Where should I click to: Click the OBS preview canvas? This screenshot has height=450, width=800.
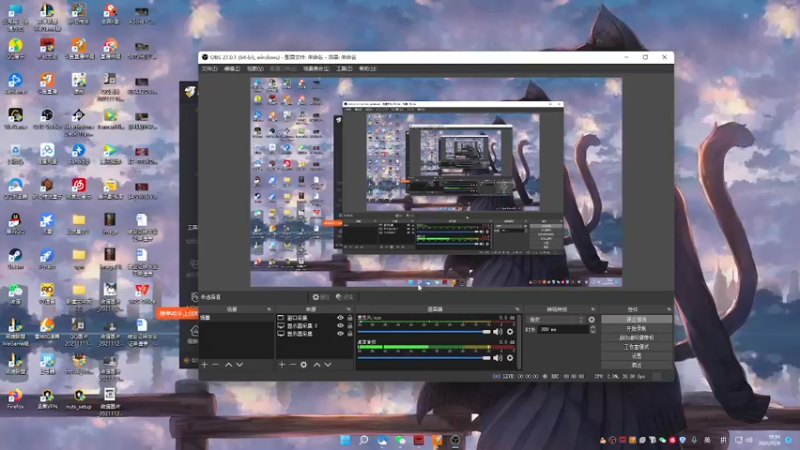coord(436,182)
